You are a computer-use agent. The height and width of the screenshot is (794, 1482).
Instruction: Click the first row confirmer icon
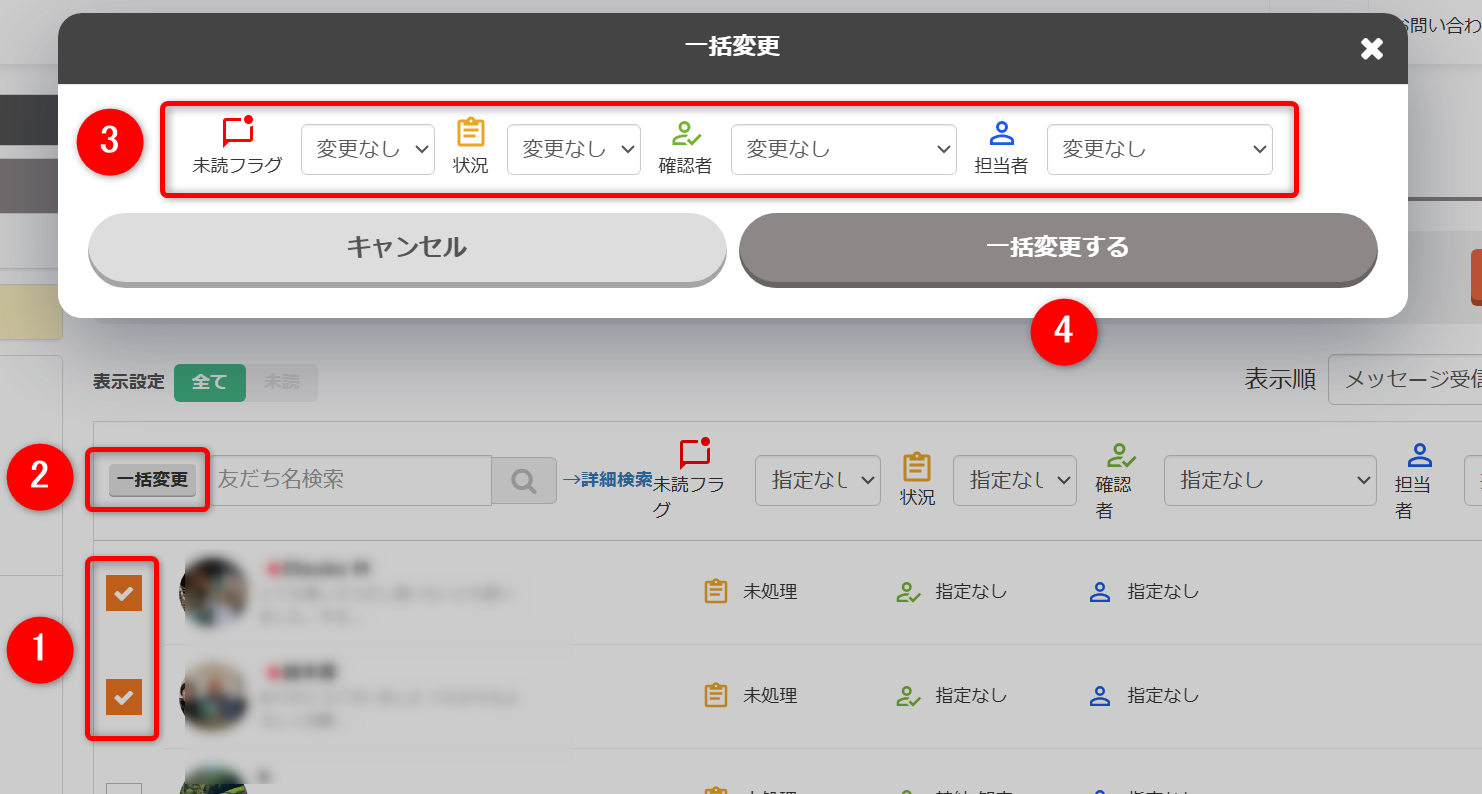coord(908,592)
